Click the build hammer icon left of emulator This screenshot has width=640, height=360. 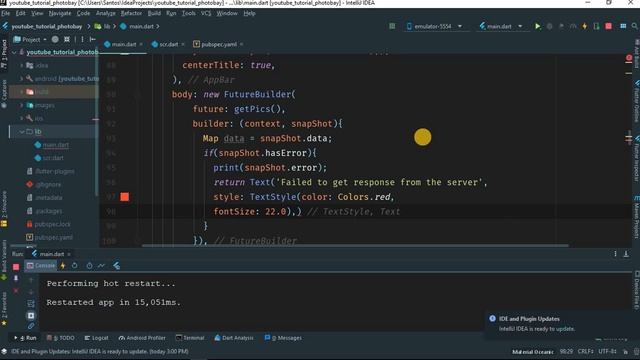(392, 26)
